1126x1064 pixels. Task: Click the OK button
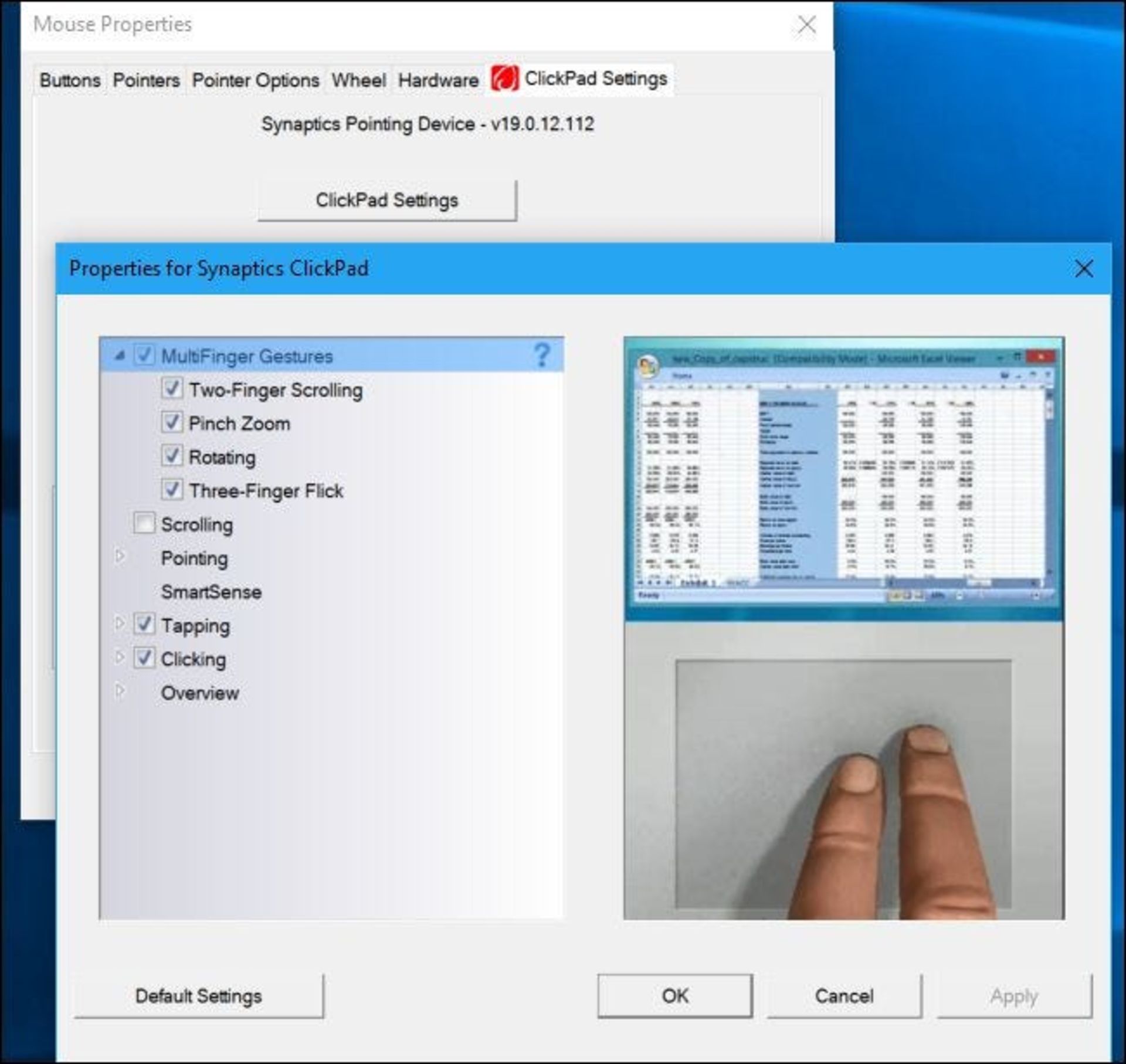pyautogui.click(x=674, y=995)
